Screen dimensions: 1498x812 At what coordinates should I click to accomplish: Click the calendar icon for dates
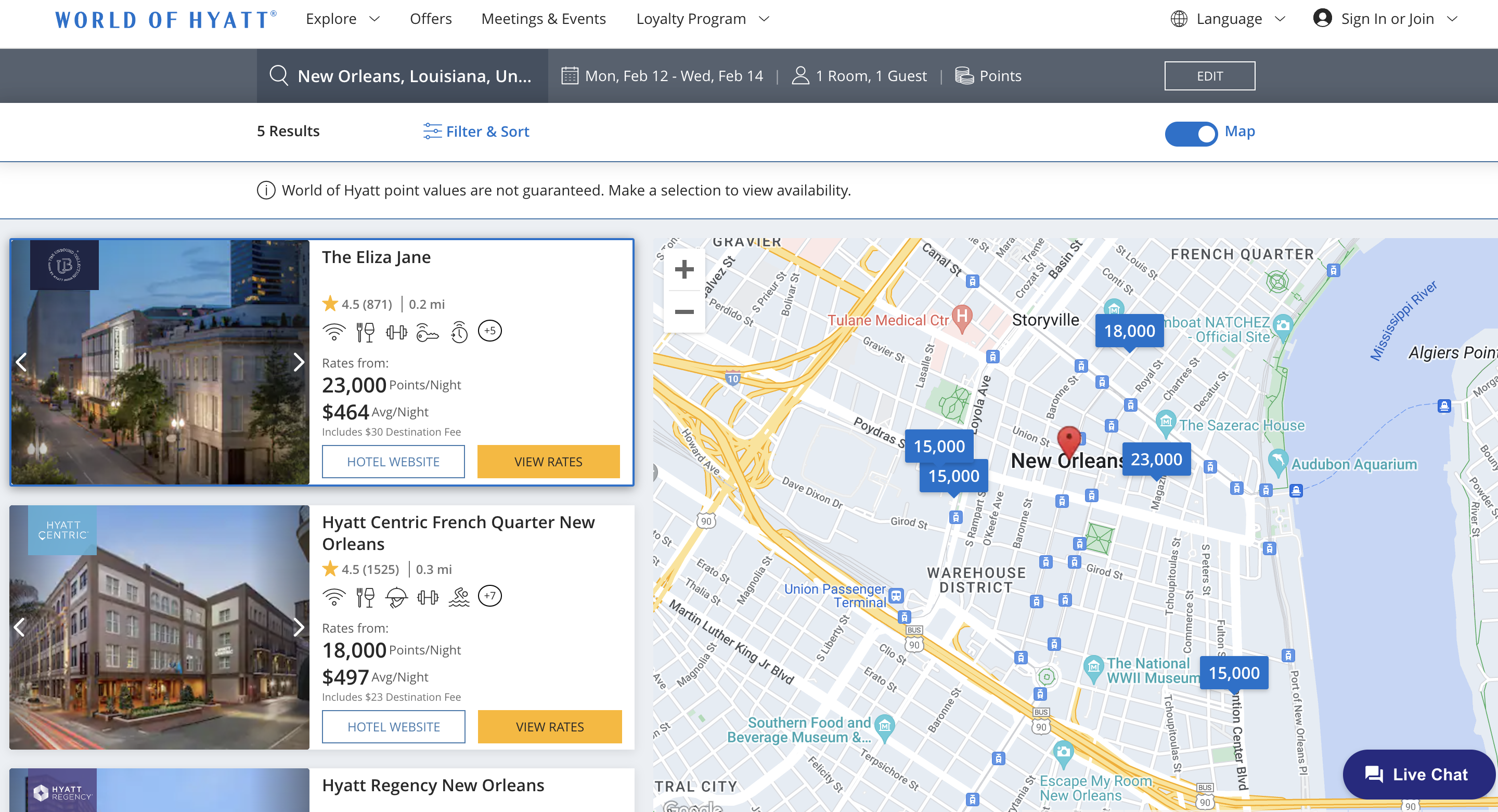coord(570,75)
